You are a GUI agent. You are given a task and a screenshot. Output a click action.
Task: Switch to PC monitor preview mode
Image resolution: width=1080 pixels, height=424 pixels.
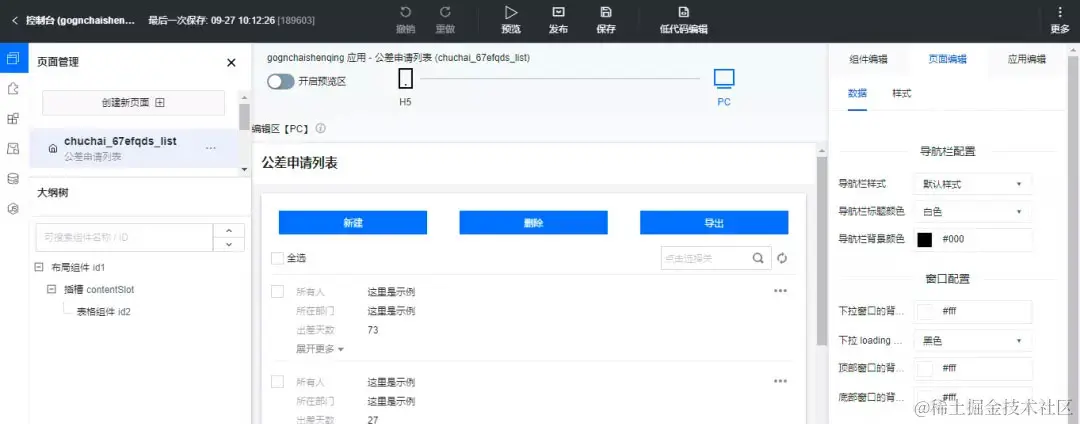[x=724, y=78]
